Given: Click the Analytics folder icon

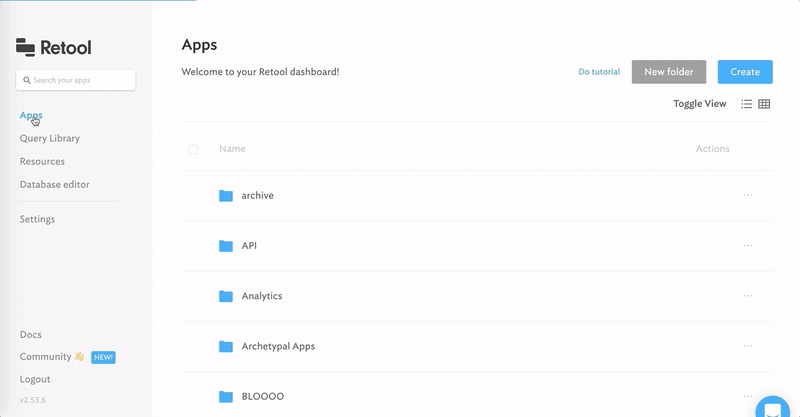Looking at the screenshot, I should pyautogui.click(x=226, y=296).
